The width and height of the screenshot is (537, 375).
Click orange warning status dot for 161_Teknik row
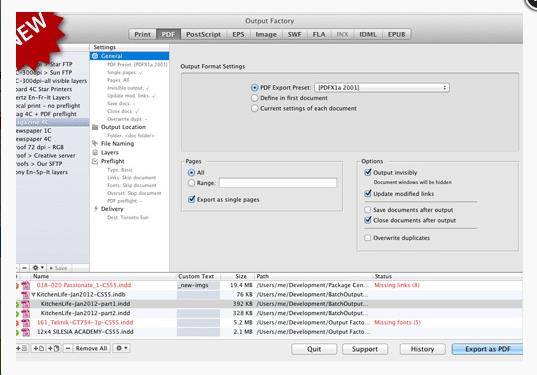[17, 322]
